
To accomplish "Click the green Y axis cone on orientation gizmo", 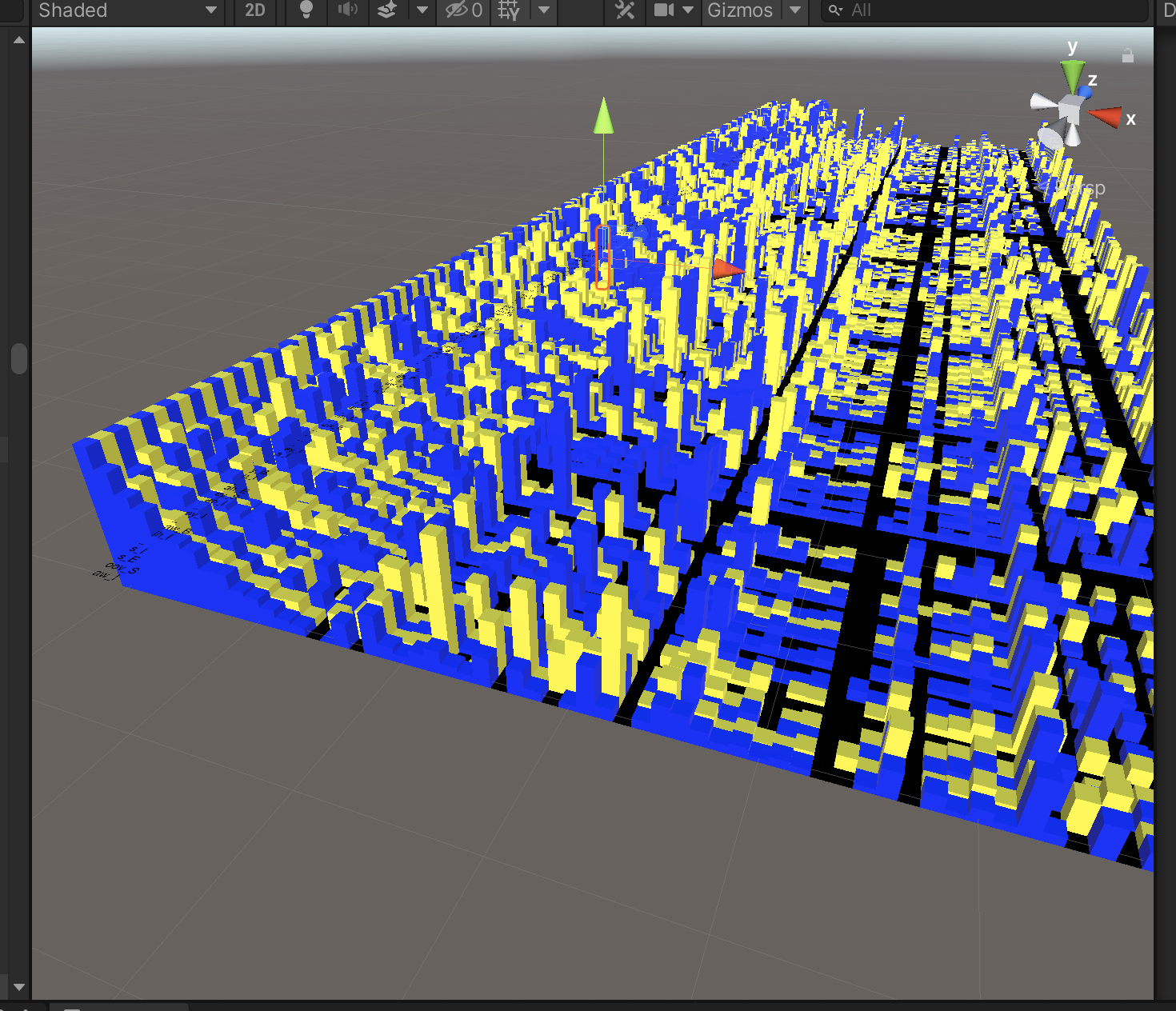I will click(x=1072, y=75).
